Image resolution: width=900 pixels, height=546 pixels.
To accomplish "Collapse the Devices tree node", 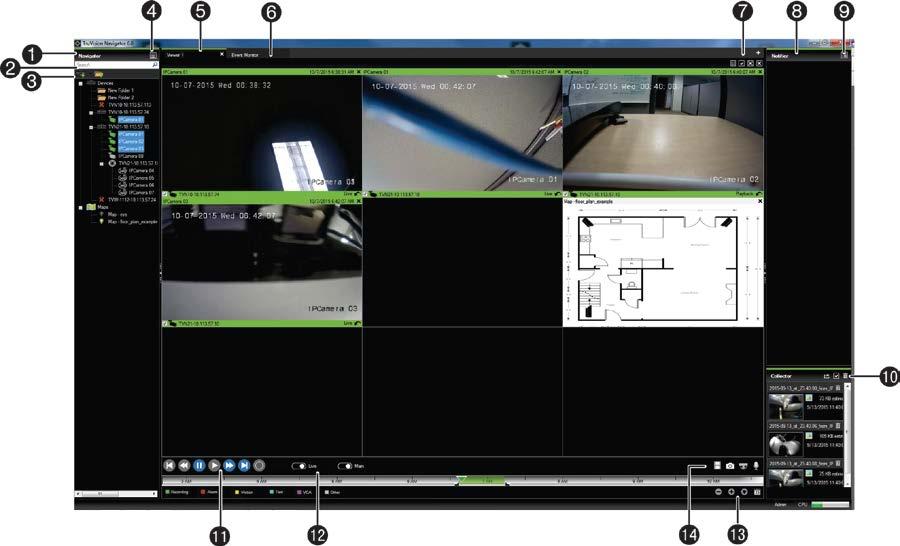I will point(80,83).
